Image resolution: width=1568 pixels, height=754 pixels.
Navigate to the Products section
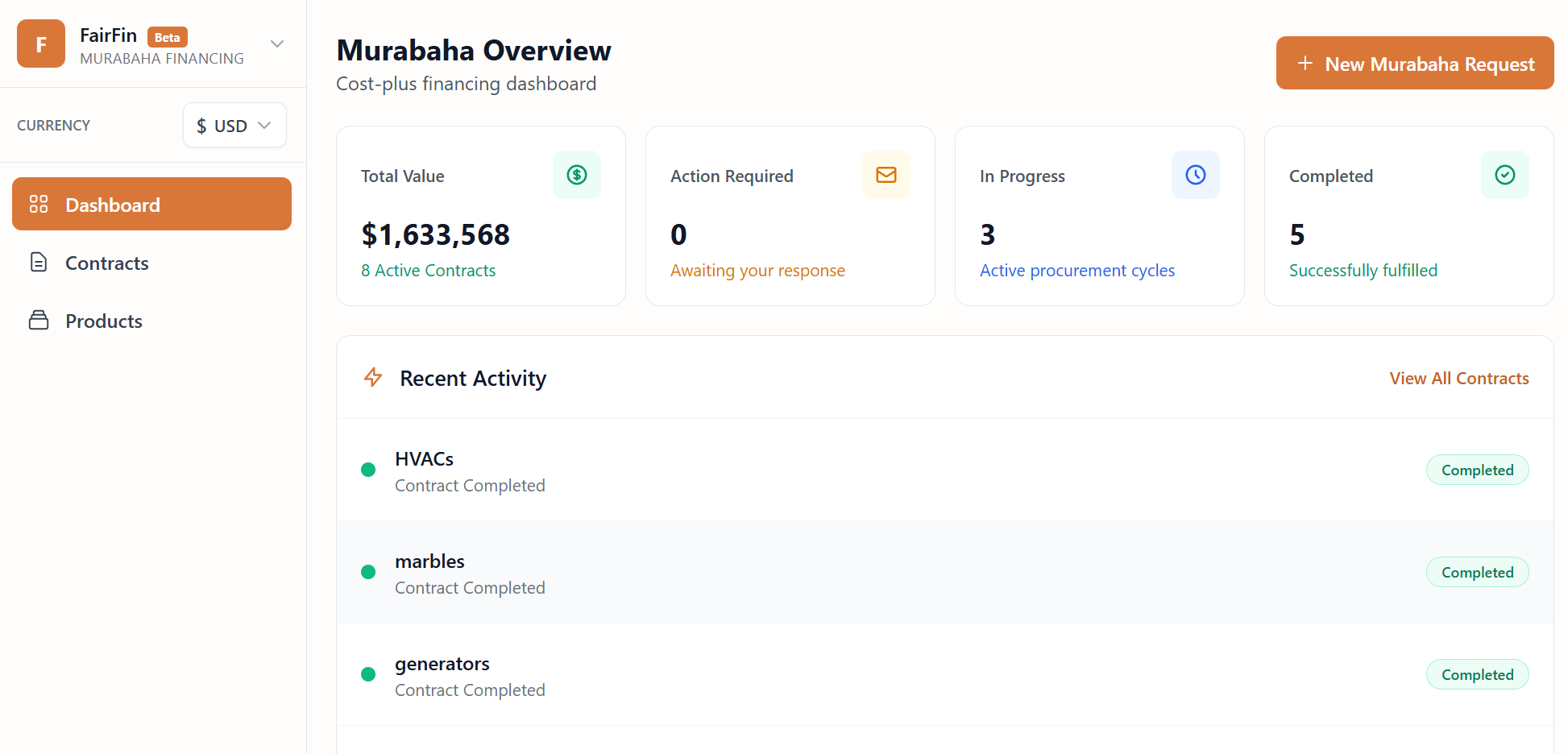coord(104,321)
